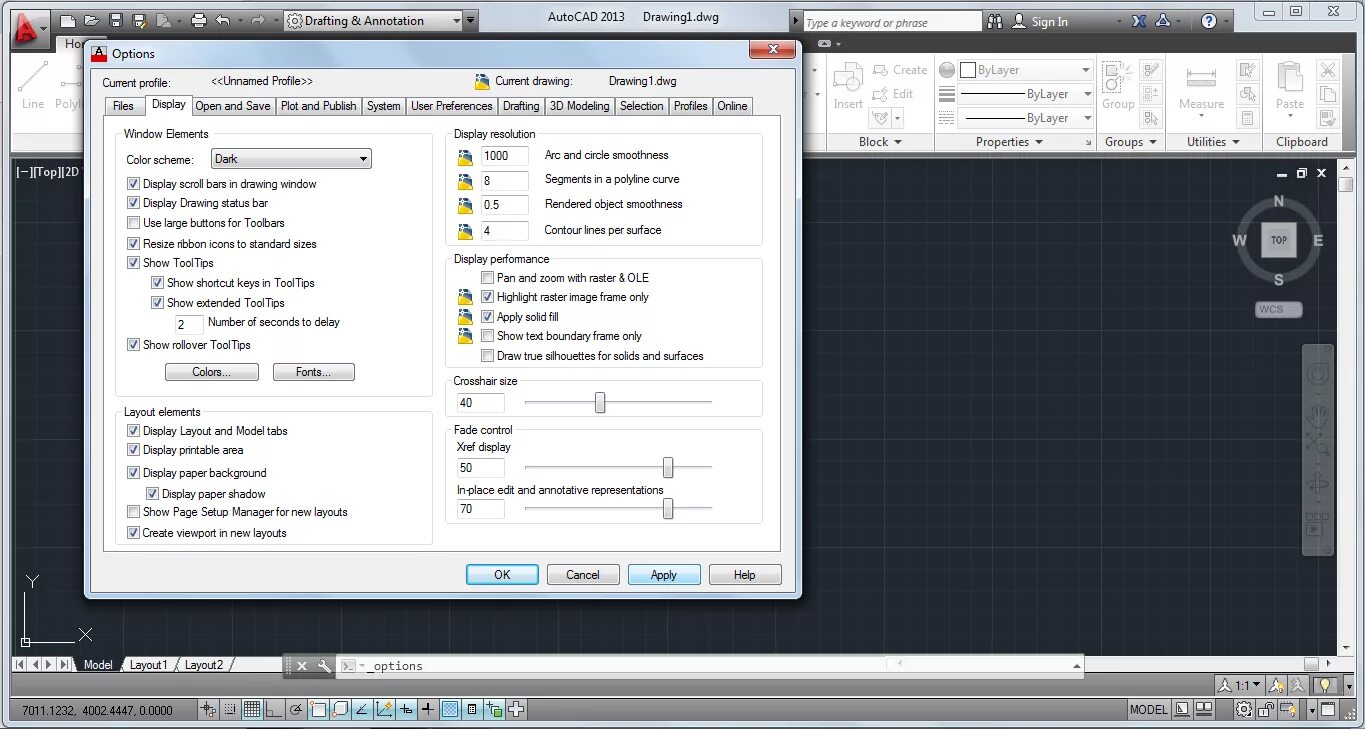The height and width of the screenshot is (729, 1365).
Task: Switch to the 3D Modeling tab
Action: coord(579,106)
